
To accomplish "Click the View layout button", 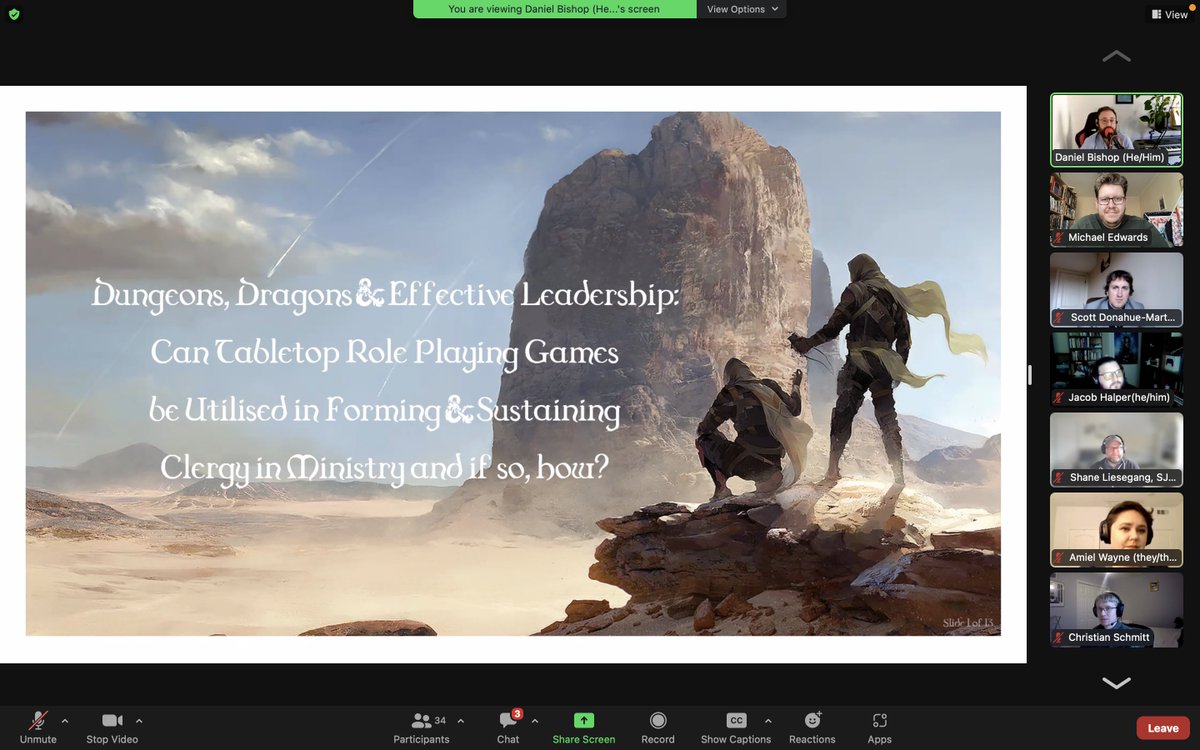I will click(x=1169, y=14).
